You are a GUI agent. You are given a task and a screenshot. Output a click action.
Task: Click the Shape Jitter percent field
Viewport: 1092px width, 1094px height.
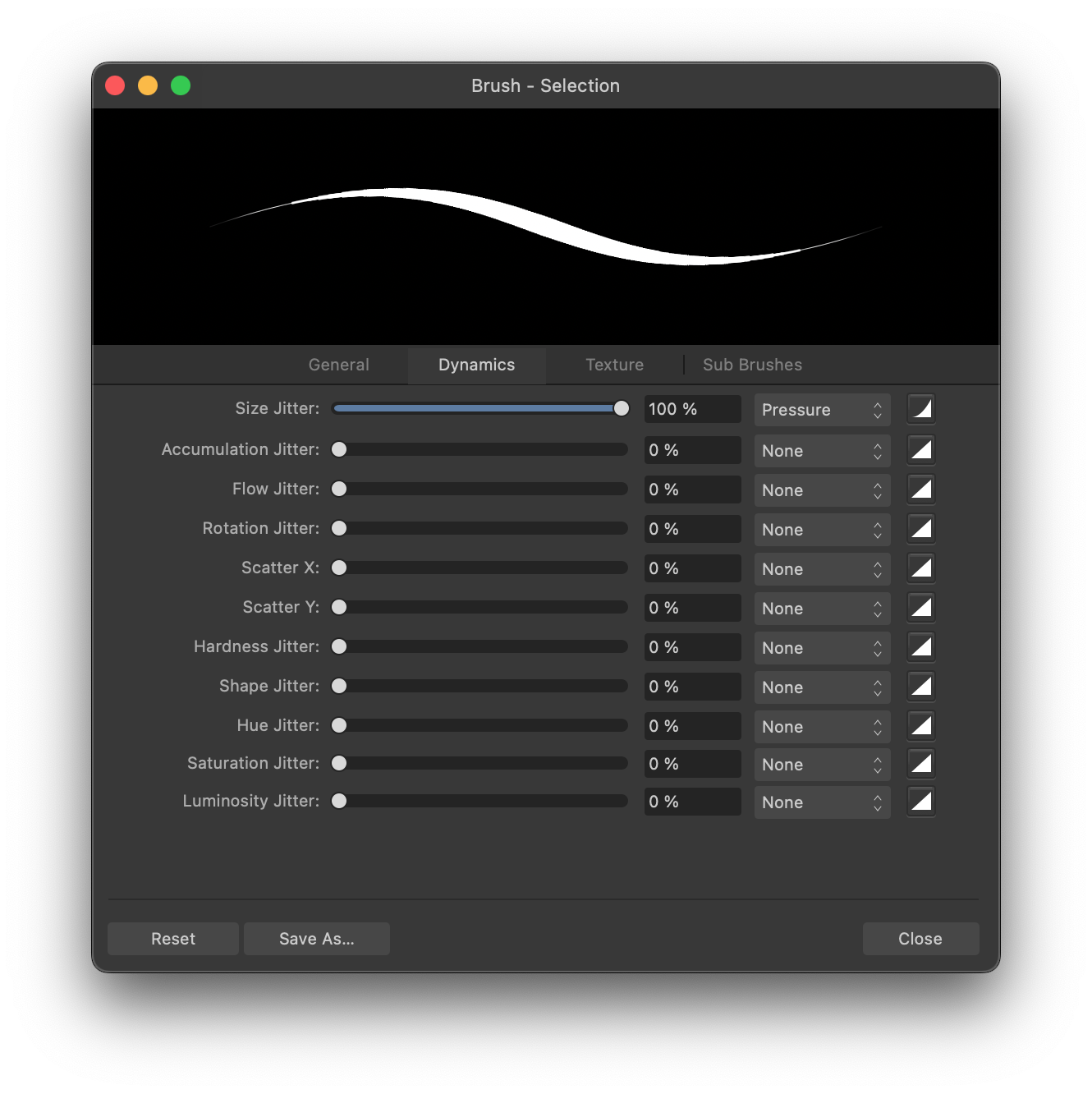point(693,687)
